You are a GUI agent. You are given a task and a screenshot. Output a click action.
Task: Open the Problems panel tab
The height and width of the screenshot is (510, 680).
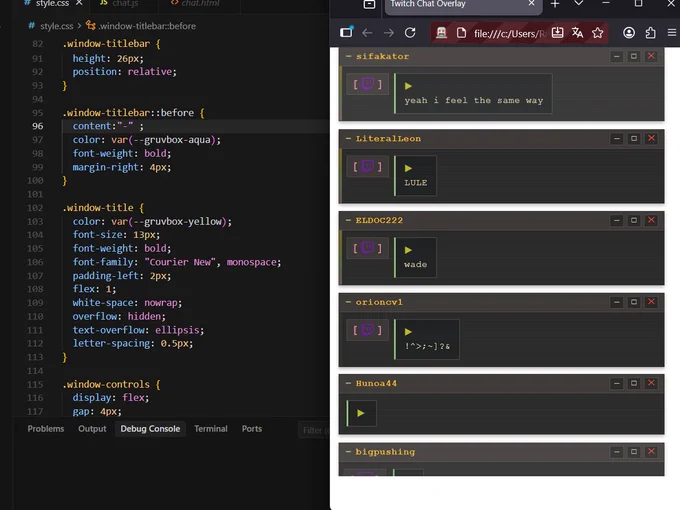(x=46, y=429)
